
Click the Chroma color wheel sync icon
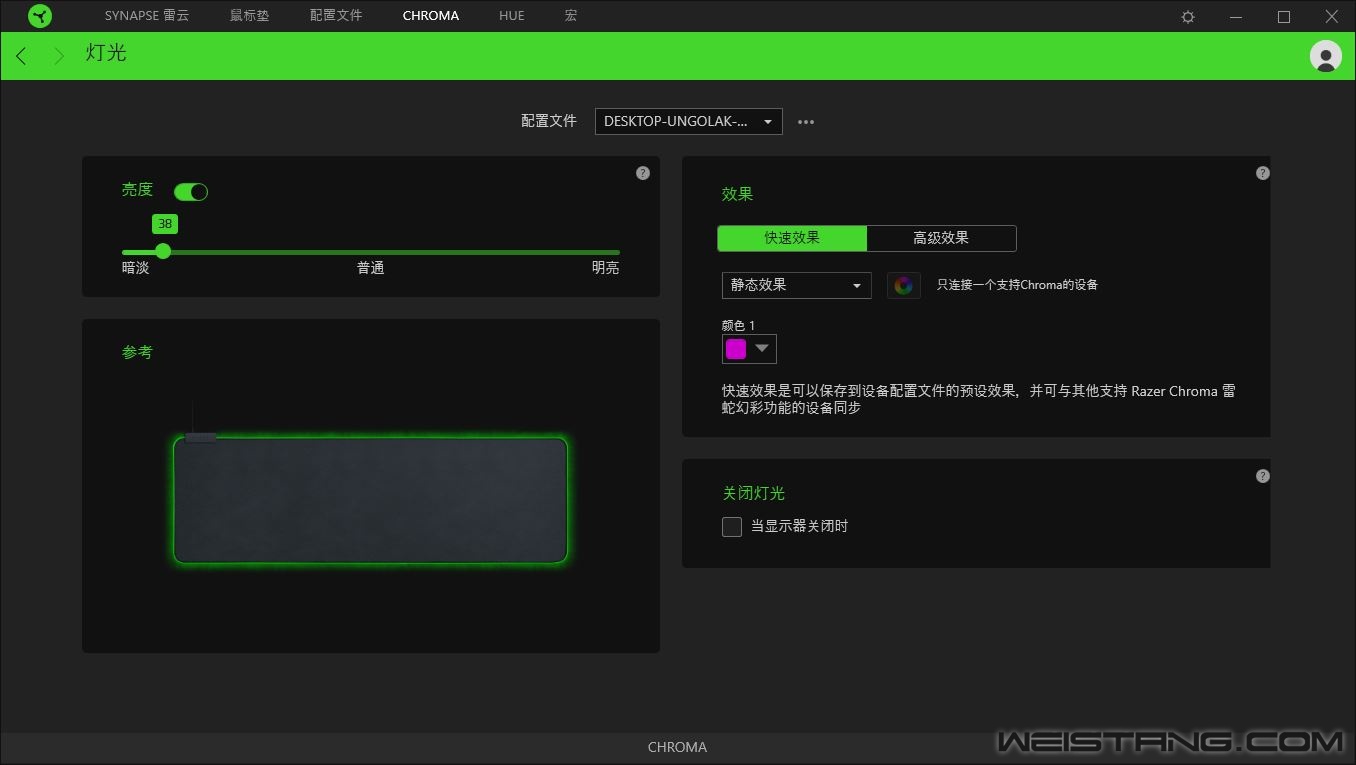[904, 286]
